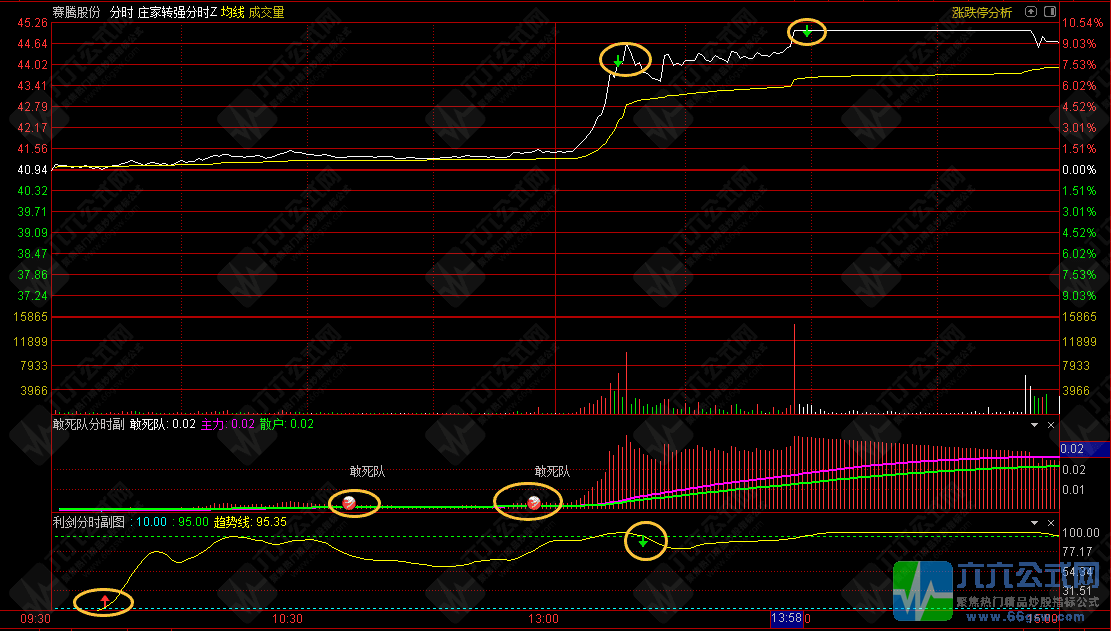The width and height of the screenshot is (1111, 631).
Task: Click the upload arrow icon beside 涨跌停分析
Action: tap(1029, 12)
